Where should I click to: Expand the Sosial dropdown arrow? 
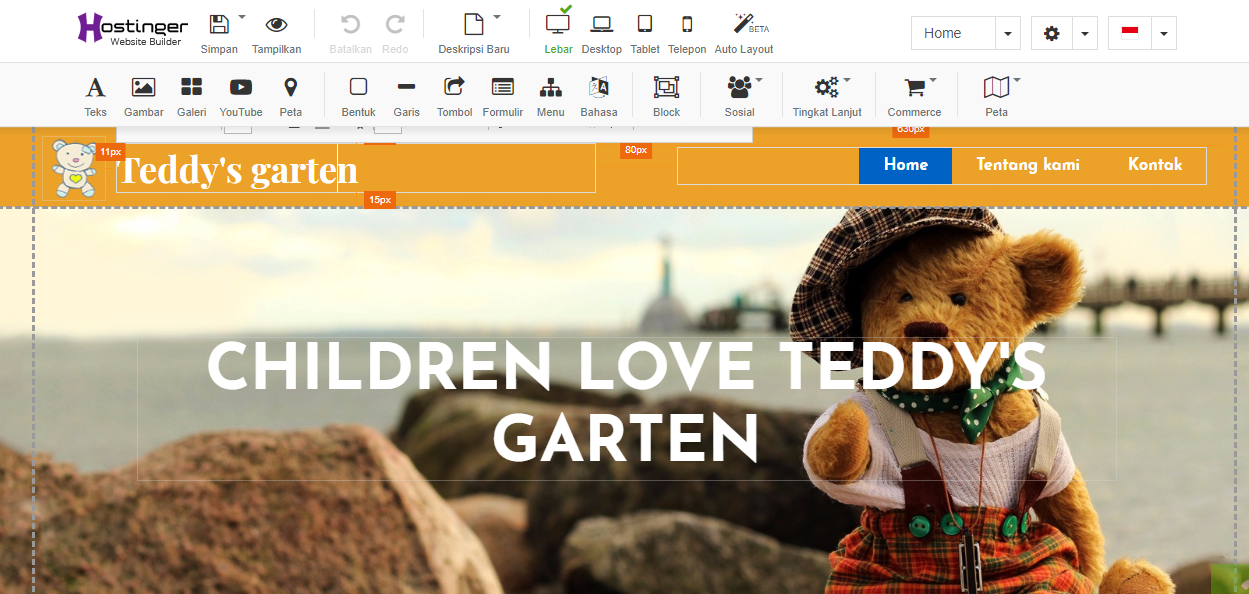point(759,79)
